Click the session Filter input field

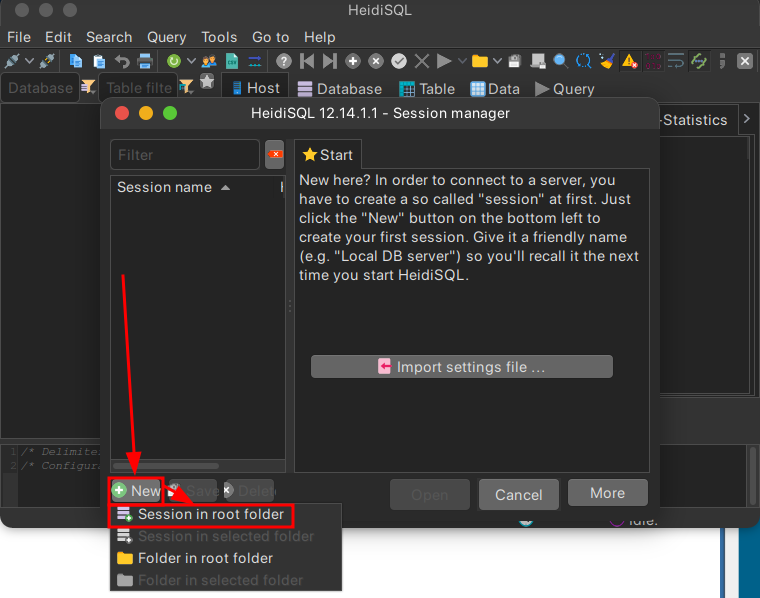pyautogui.click(x=184, y=155)
